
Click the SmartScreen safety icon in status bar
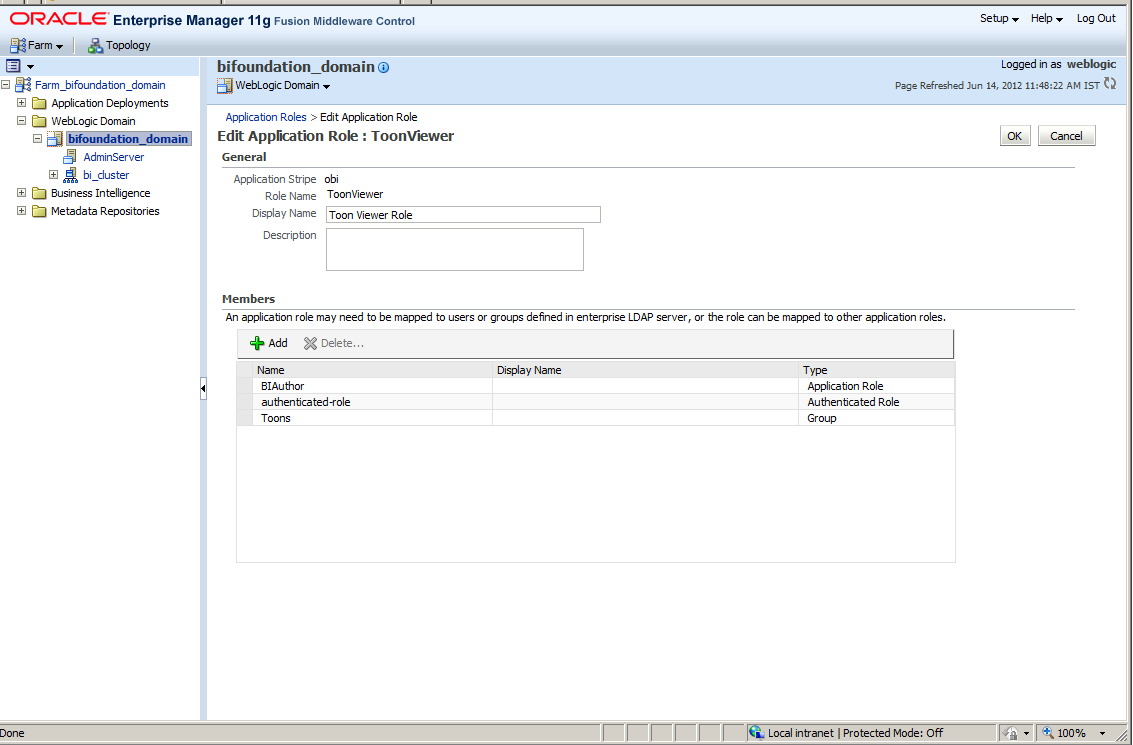[x=1013, y=732]
